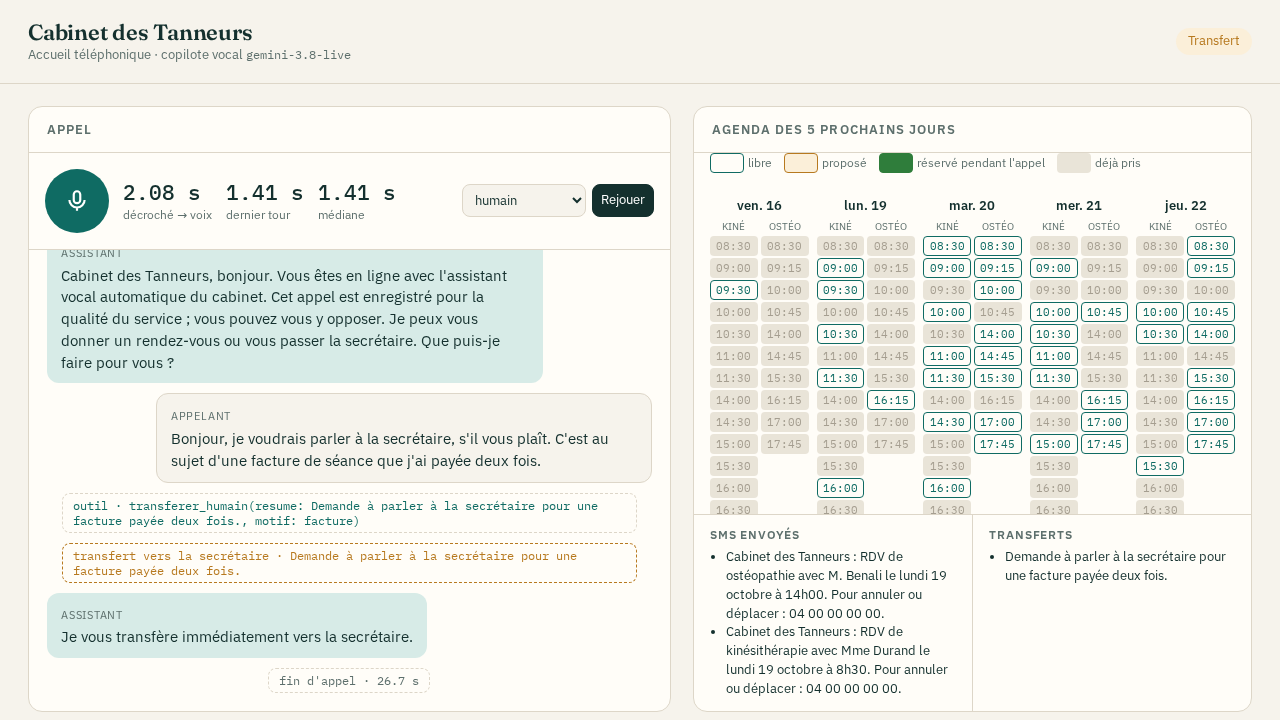Click the assistant's 'Je vous transfère immédiatement' message

(237, 626)
